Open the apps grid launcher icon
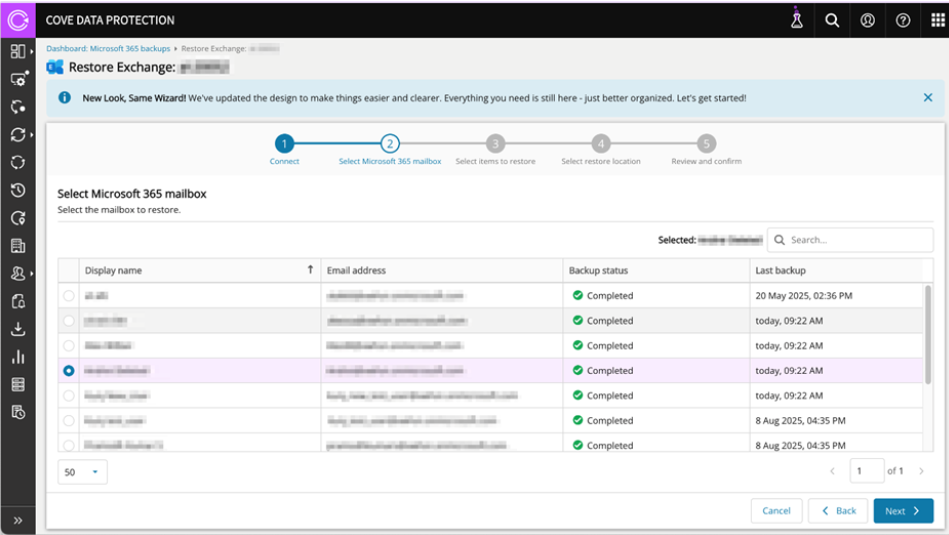Image resolution: width=949 pixels, height=535 pixels. tap(938, 20)
